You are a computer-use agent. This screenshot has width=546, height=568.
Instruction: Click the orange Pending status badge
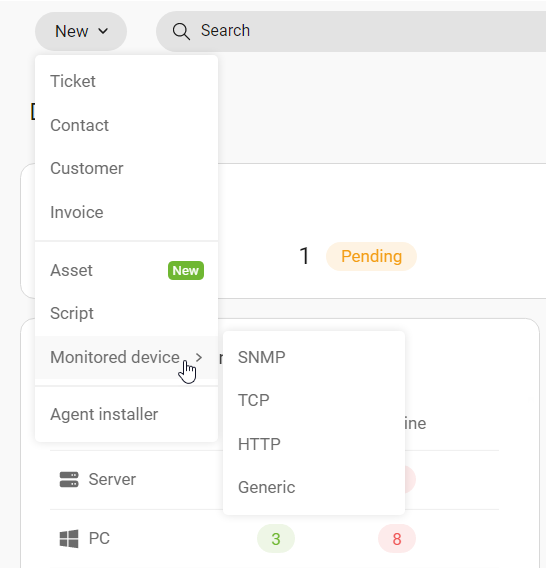coord(371,256)
